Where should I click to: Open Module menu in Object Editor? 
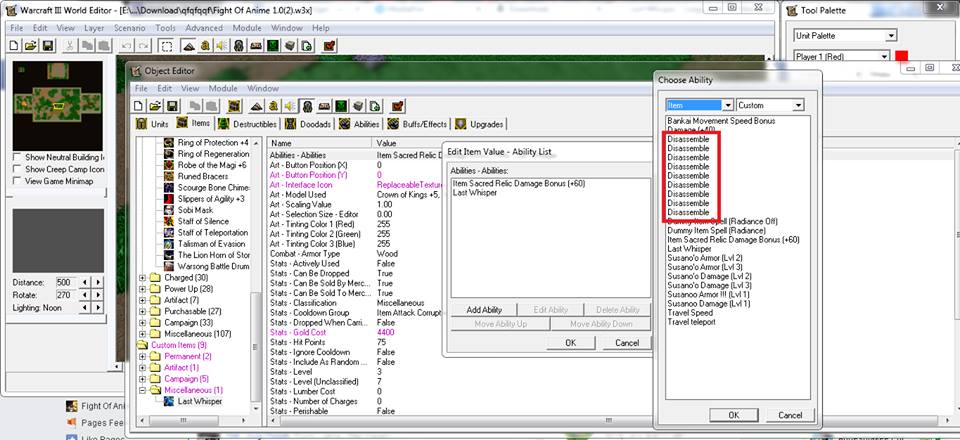[x=223, y=89]
